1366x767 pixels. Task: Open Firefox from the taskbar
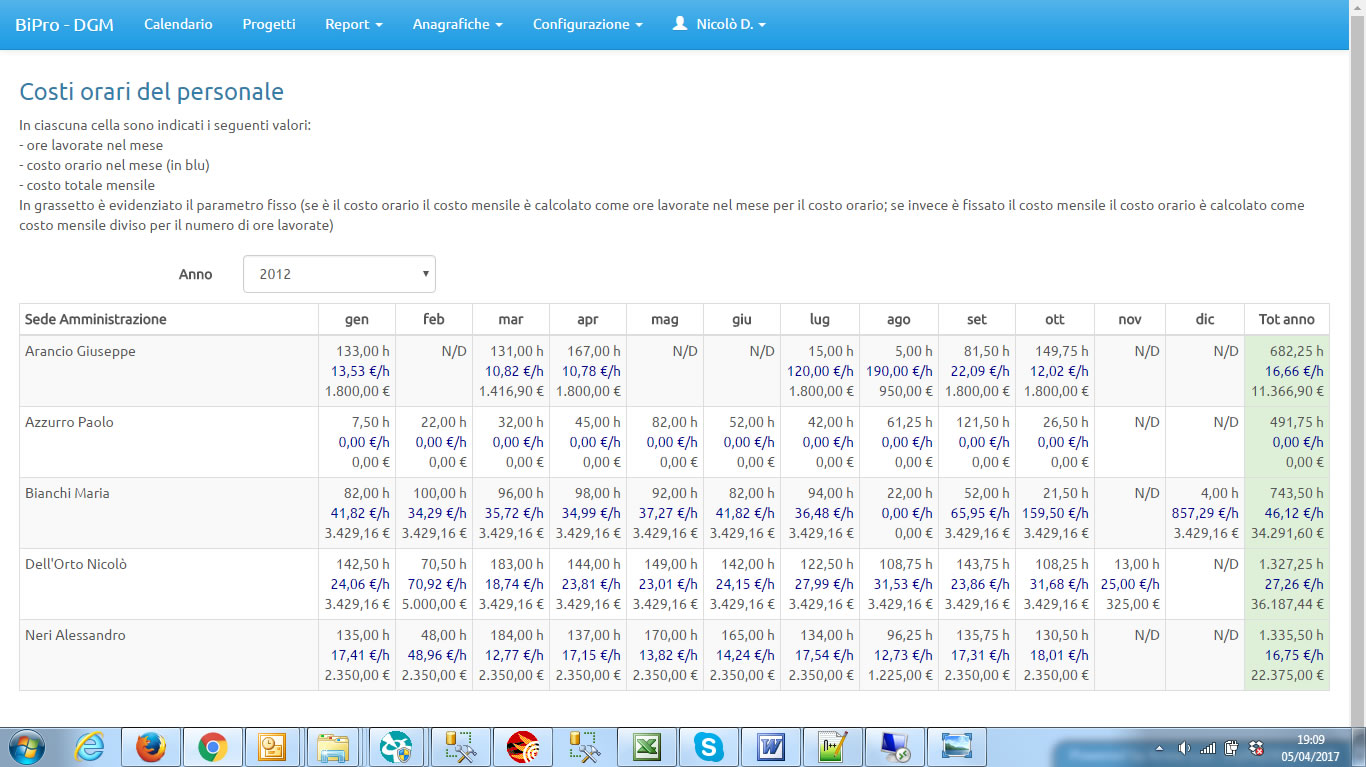(x=151, y=747)
